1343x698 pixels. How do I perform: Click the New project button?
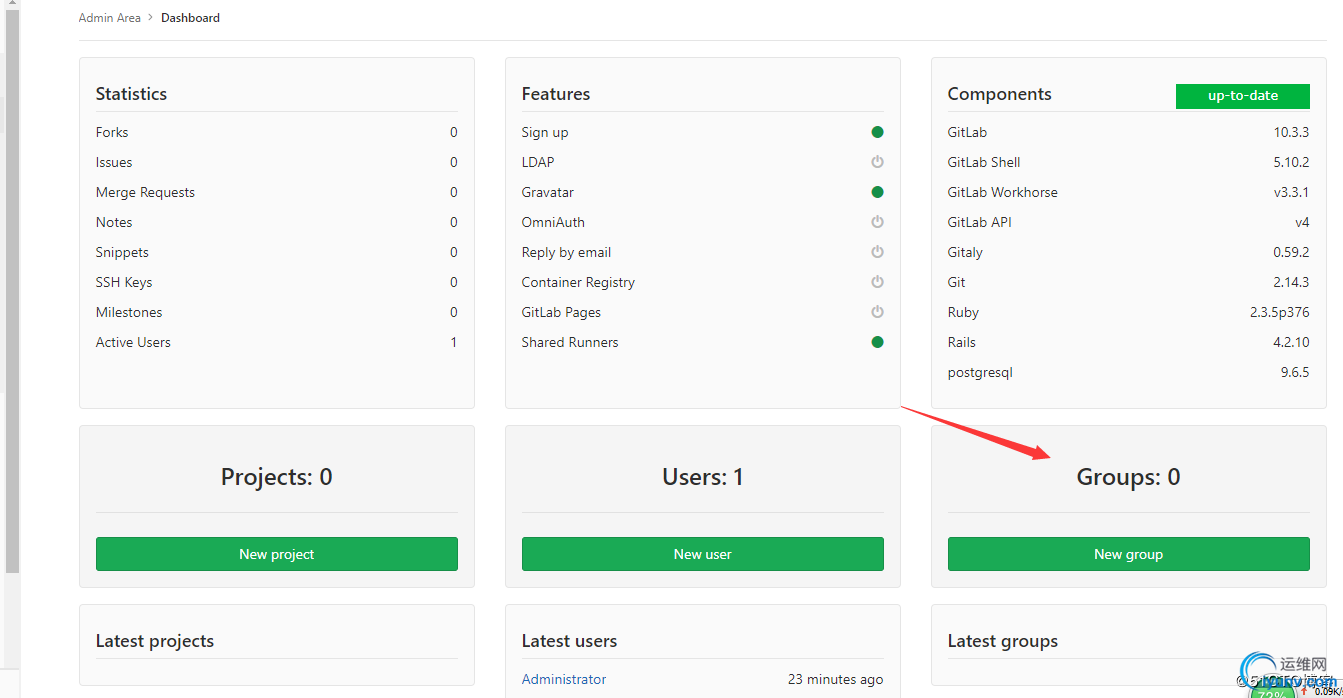(277, 554)
